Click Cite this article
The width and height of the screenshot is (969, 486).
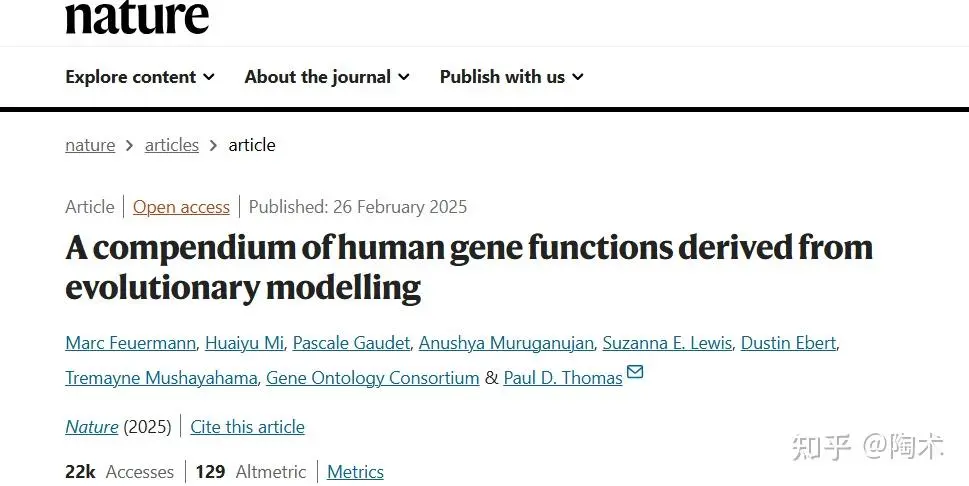pos(247,427)
